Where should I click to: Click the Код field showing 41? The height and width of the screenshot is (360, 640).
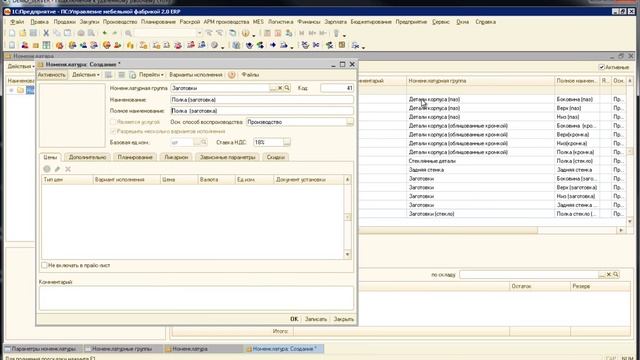click(337, 88)
